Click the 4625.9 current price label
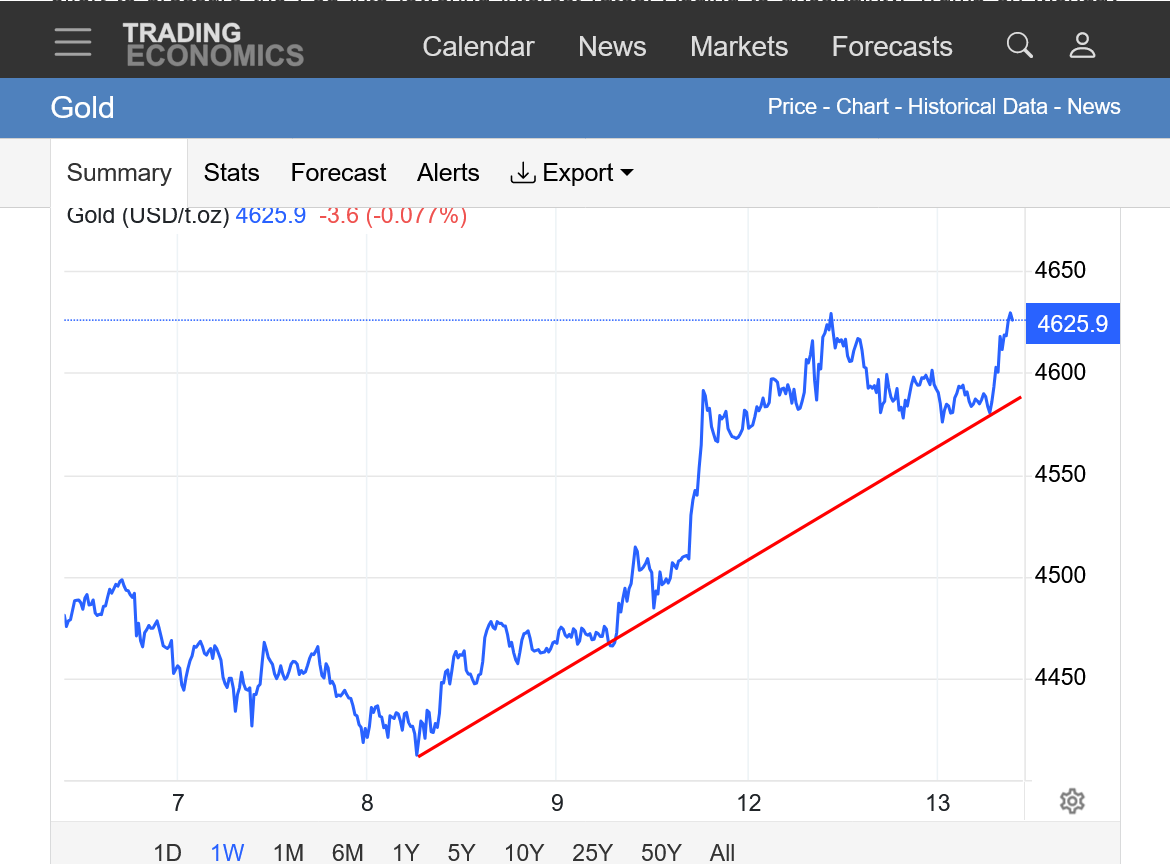 click(x=1072, y=324)
